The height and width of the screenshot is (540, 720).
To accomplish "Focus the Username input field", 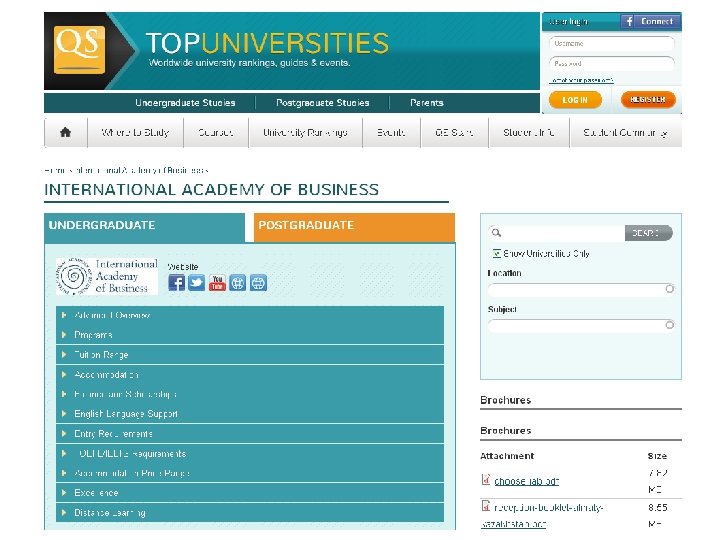I will click(x=612, y=44).
